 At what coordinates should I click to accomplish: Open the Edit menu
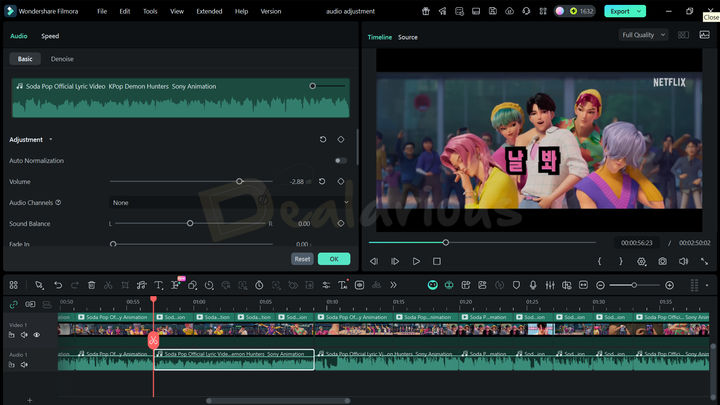pyautogui.click(x=125, y=11)
